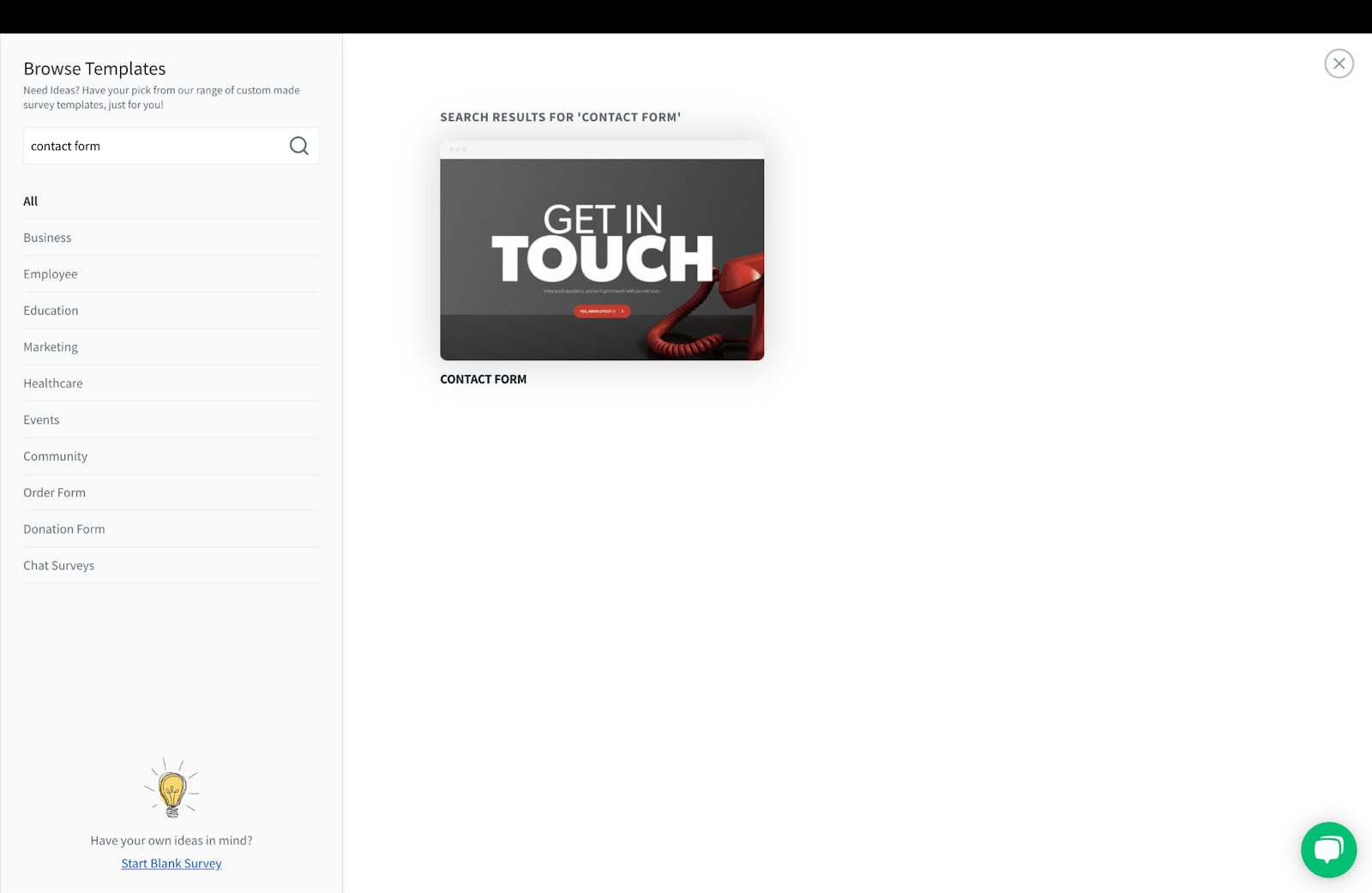This screenshot has width=1372, height=893.
Task: Choose the Donation Form category
Action: tap(171, 529)
